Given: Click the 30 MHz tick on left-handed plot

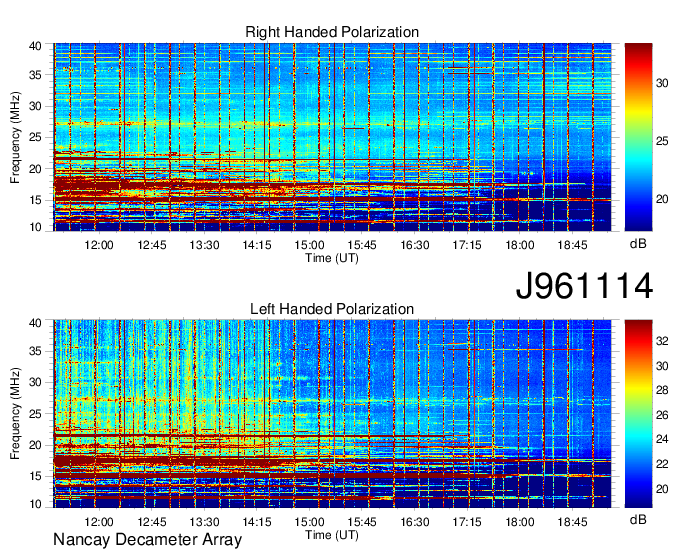Looking at the screenshot, I should coord(35,382).
